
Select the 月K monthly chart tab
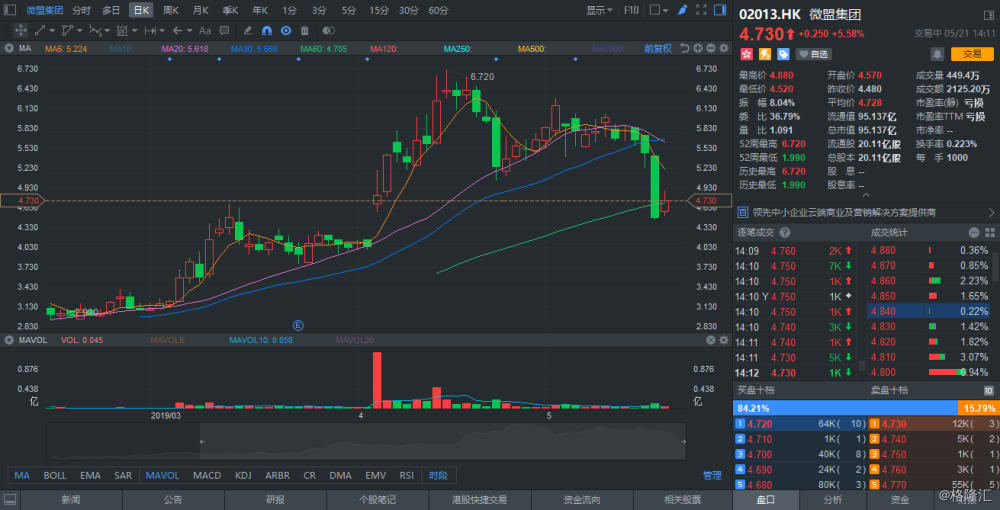pos(201,10)
